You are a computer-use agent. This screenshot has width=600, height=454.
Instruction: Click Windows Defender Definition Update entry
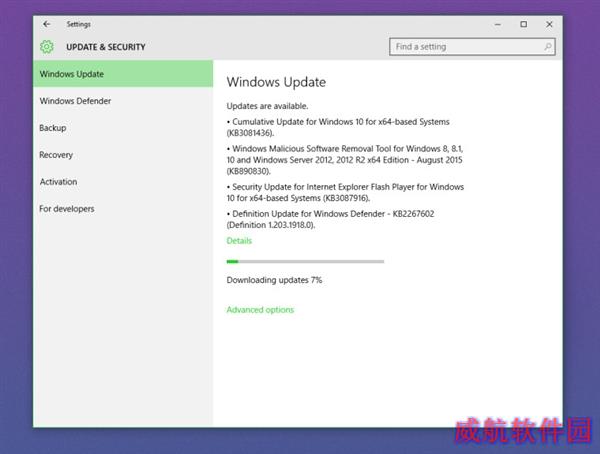(x=331, y=219)
